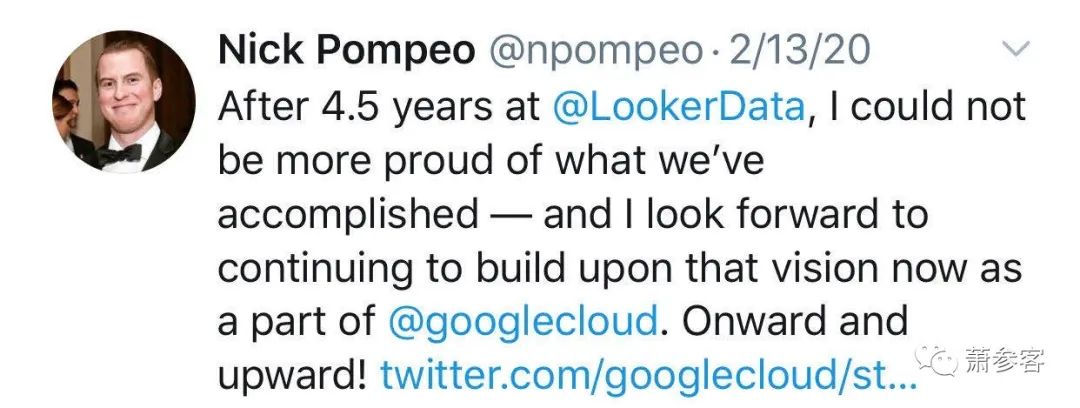Click Nick Pompeo's profile photo

[x=124, y=101]
